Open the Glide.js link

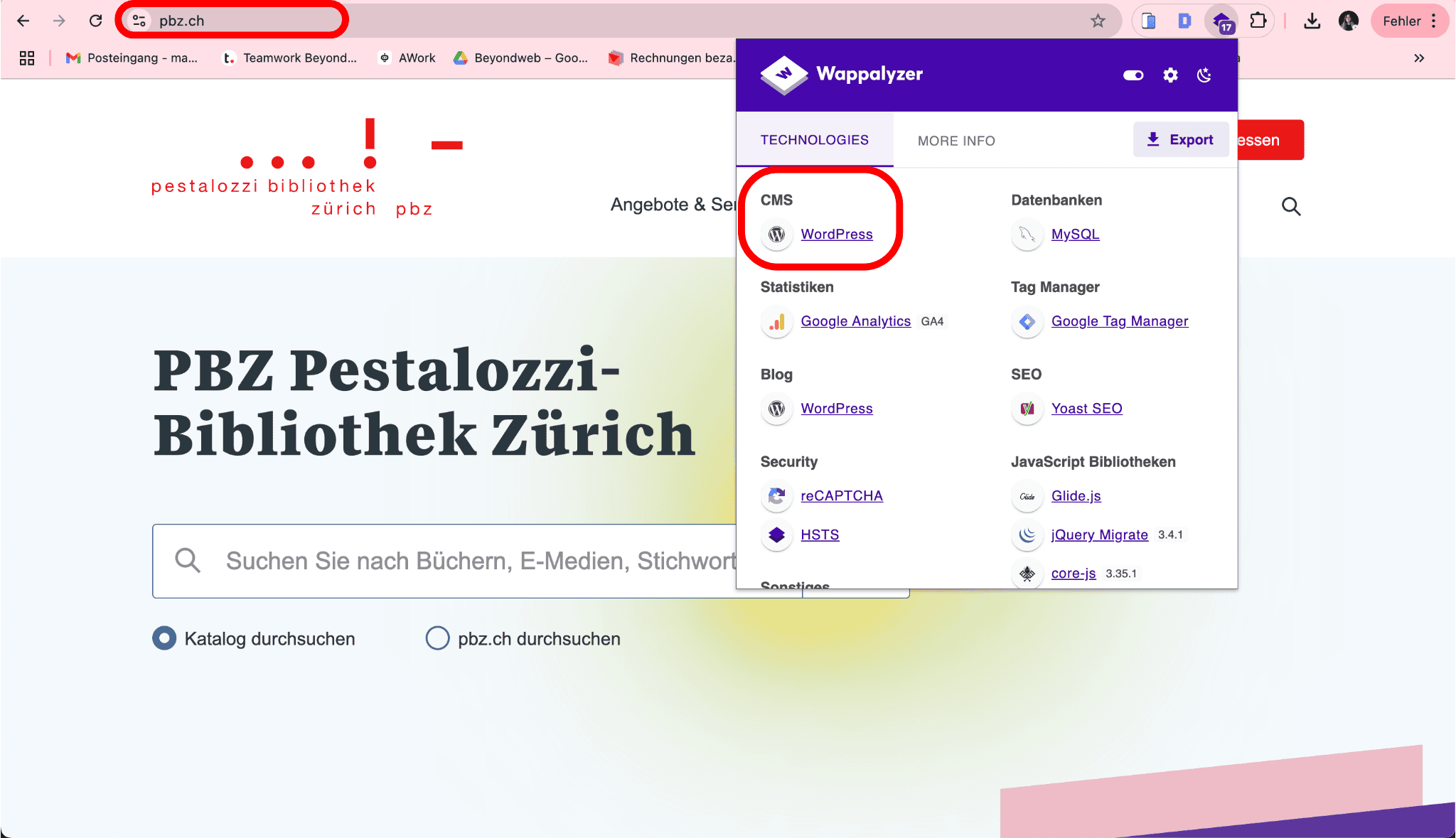click(x=1076, y=496)
